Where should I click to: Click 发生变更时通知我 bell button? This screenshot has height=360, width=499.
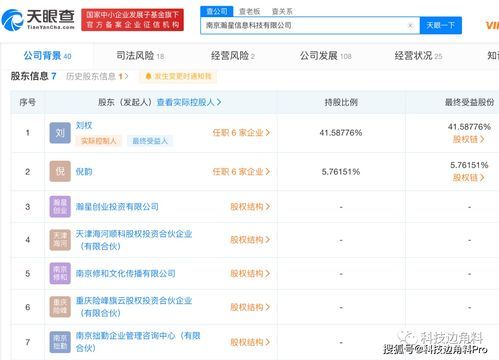178,76
